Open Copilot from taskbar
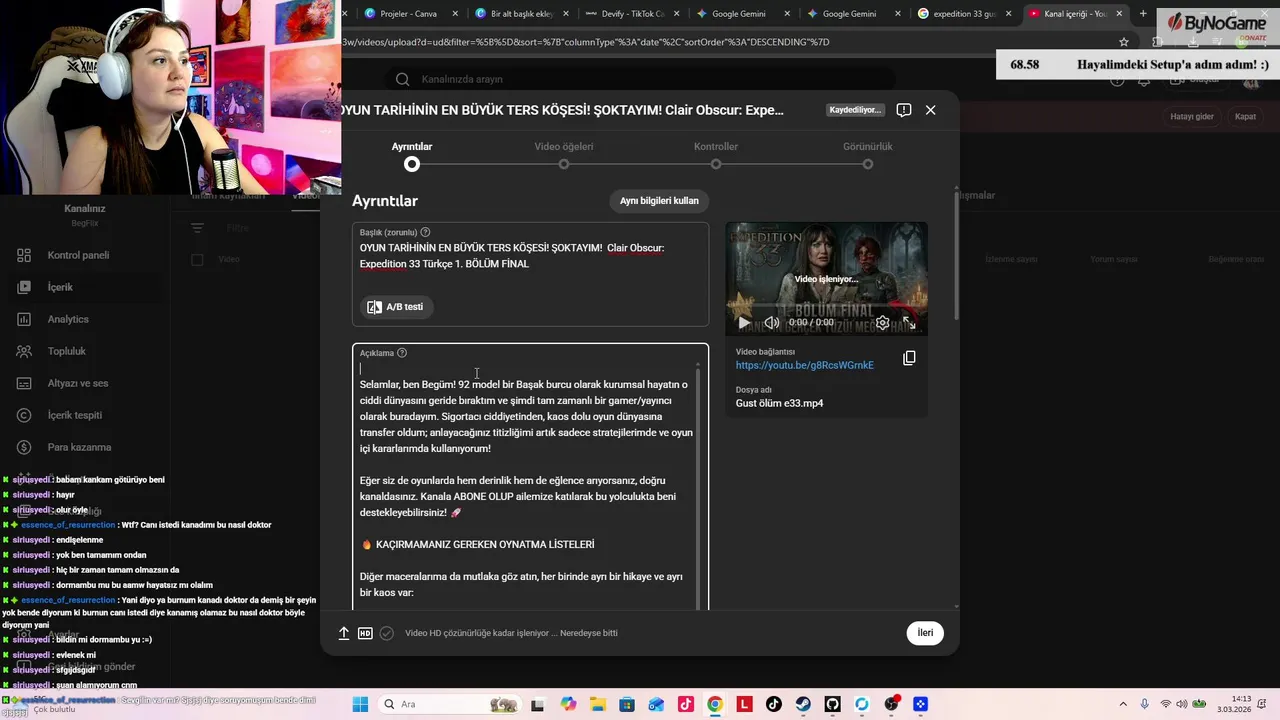This screenshot has height=720, width=1280. click(568, 704)
